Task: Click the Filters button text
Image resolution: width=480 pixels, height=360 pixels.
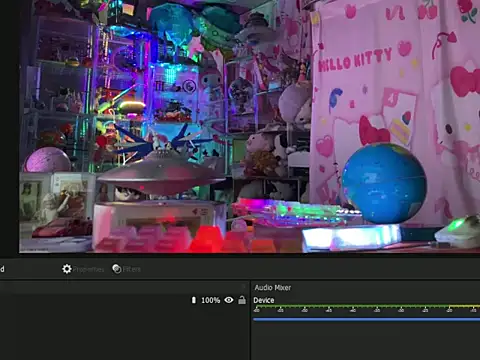Action: coord(132,269)
